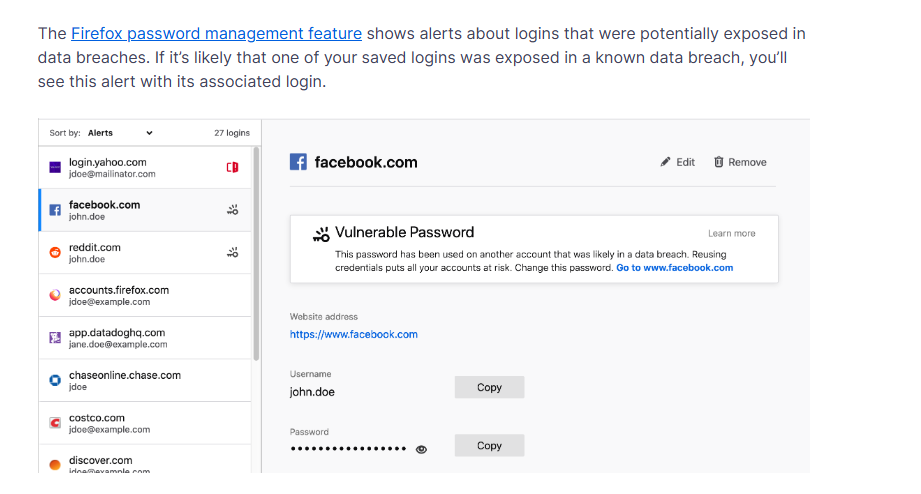Screen dimensions: 921x494
Task: Follow the Go to www.facebook.com link
Action: [674, 268]
